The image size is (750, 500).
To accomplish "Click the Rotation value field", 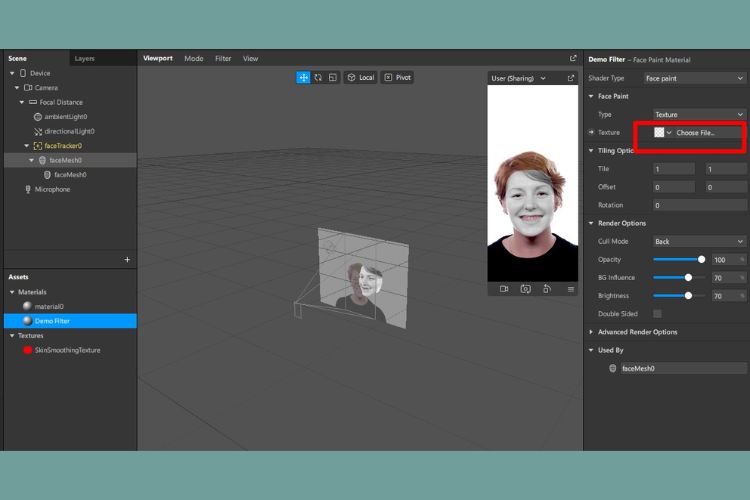I will pos(699,205).
